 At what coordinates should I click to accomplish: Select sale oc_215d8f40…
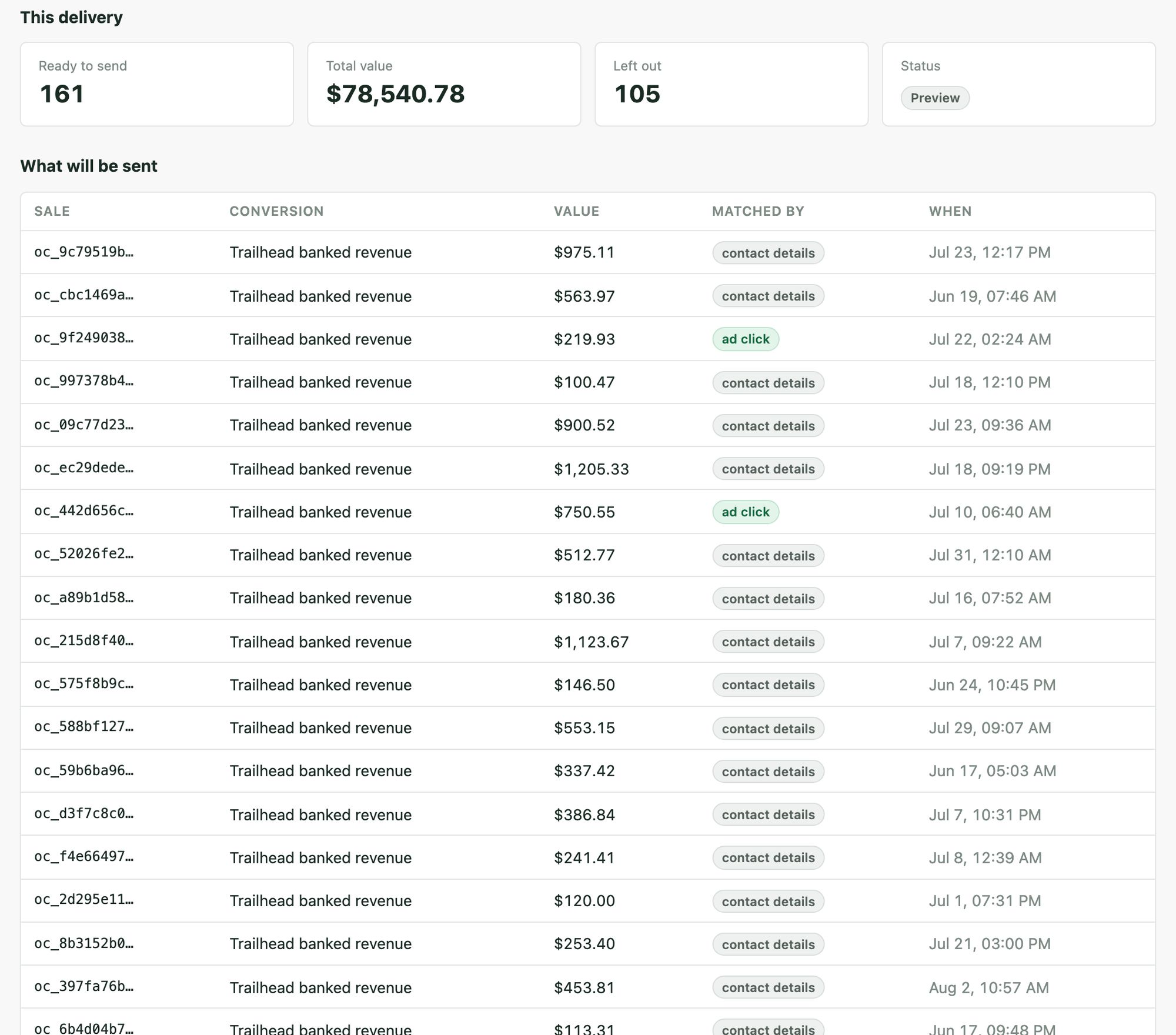point(84,641)
